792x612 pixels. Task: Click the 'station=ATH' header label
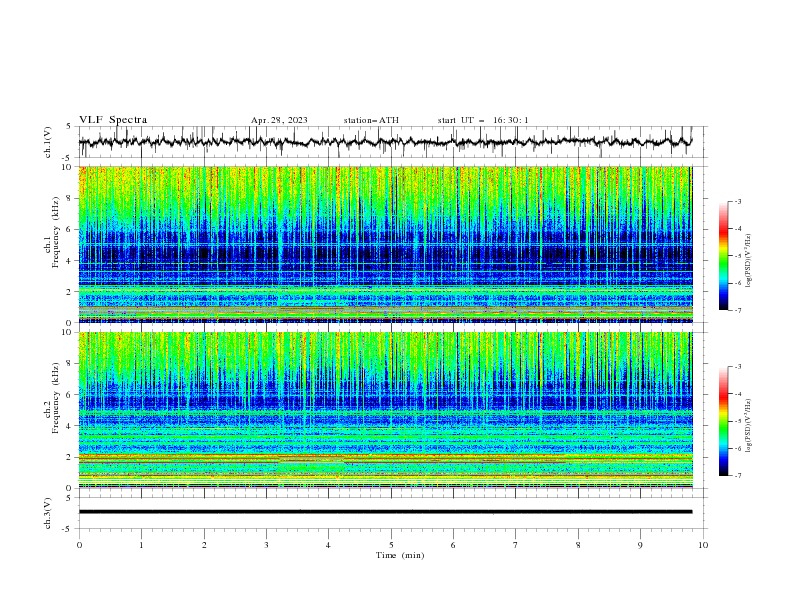pyautogui.click(x=371, y=120)
